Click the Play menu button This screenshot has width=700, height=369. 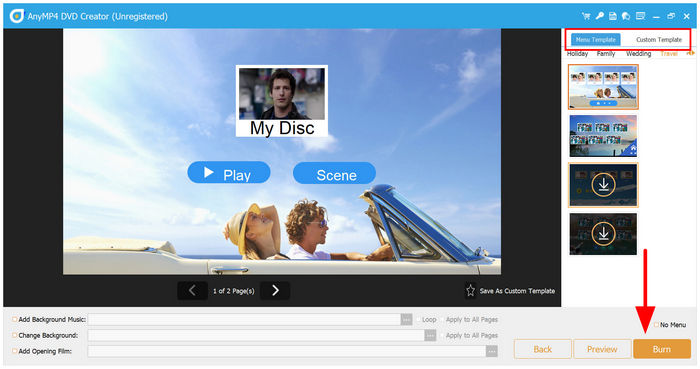229,173
